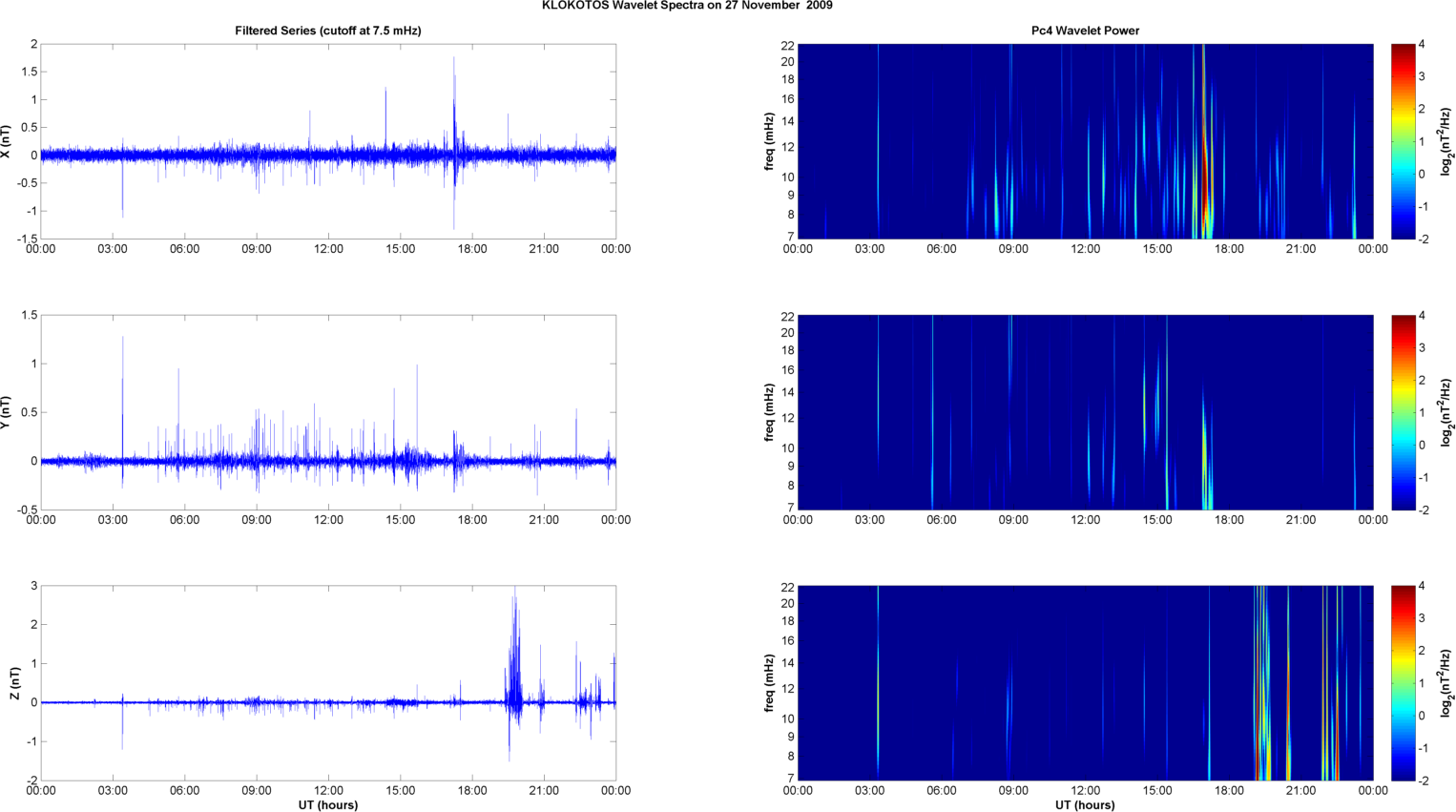
Task: Select the X (nT) axis label
Action: pyautogui.click(x=7, y=141)
